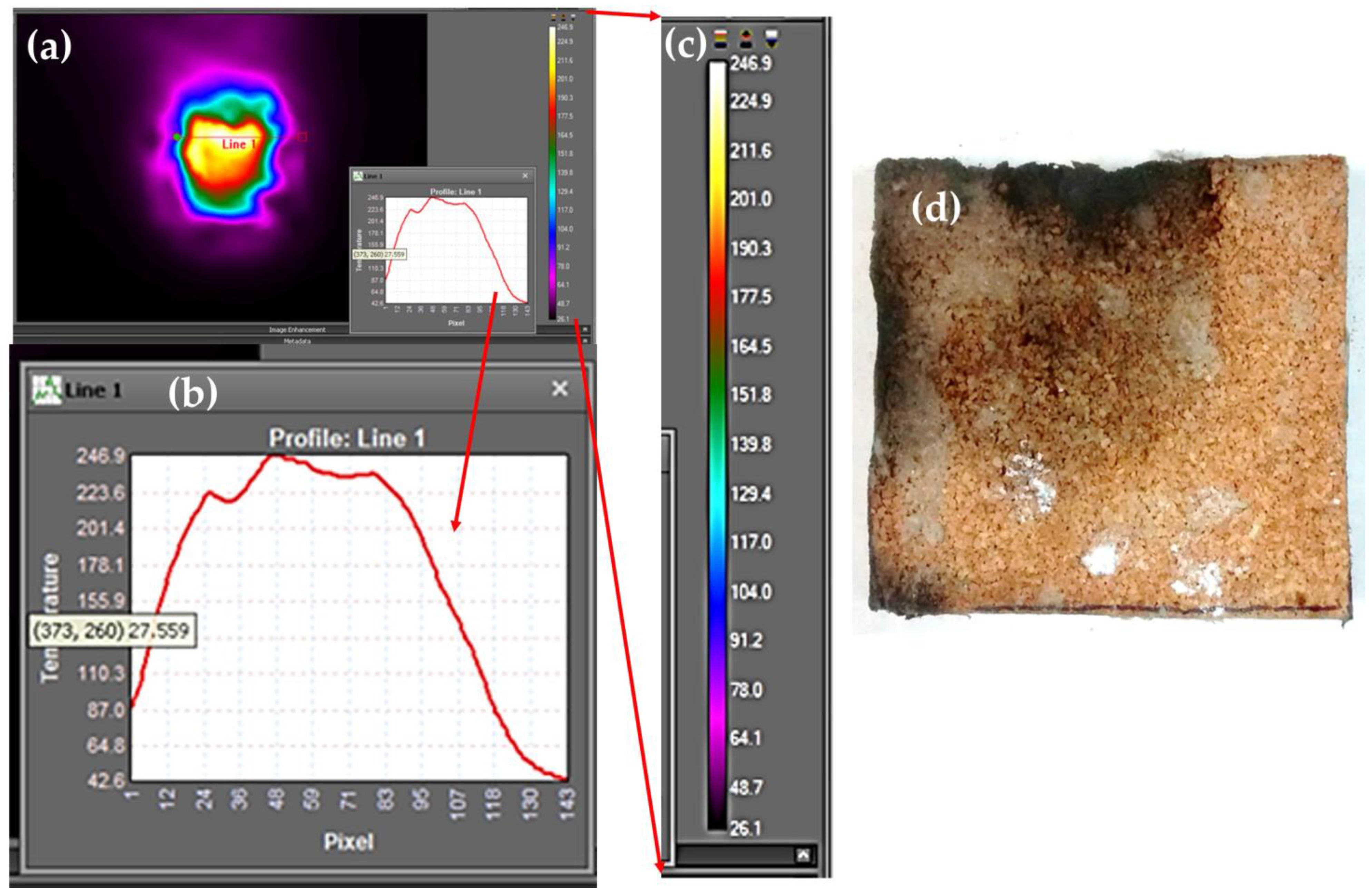The height and width of the screenshot is (893, 1372).
Task: Open the Image Enhancement panel header
Action: click(297, 330)
